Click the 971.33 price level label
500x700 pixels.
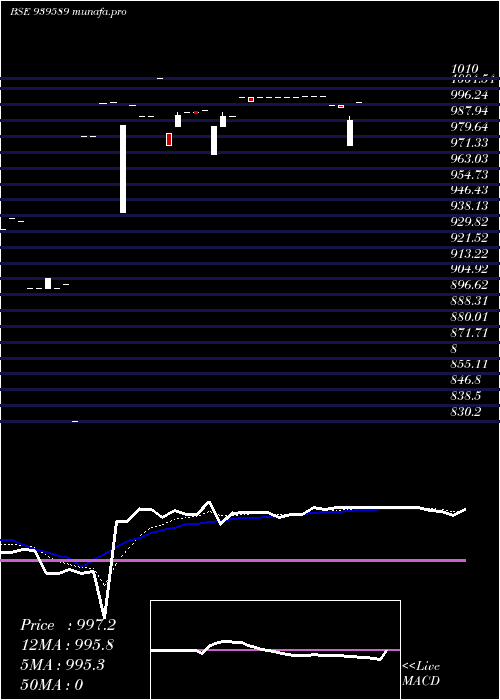469,143
